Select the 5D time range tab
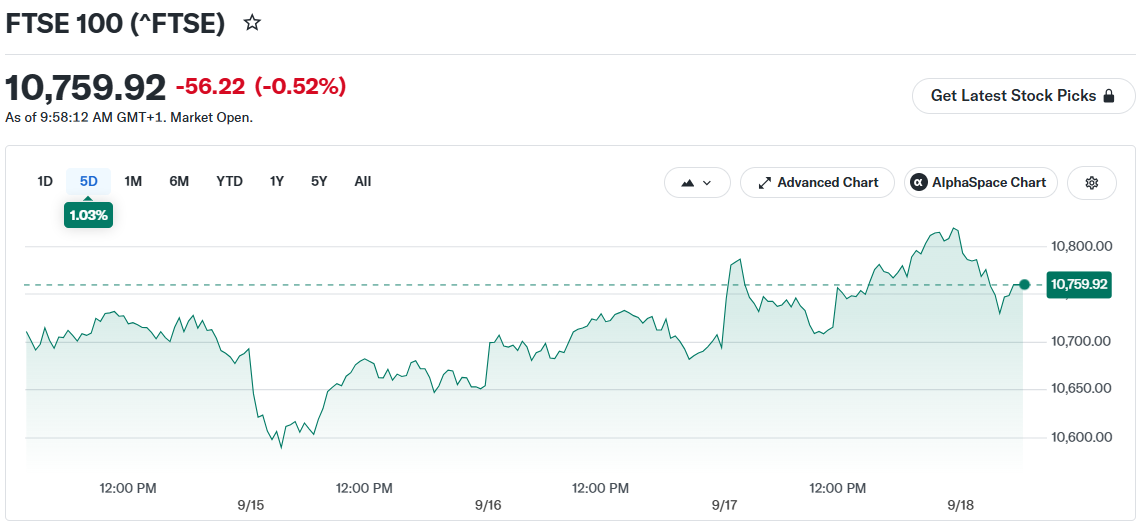The height and width of the screenshot is (521, 1140). tap(89, 182)
